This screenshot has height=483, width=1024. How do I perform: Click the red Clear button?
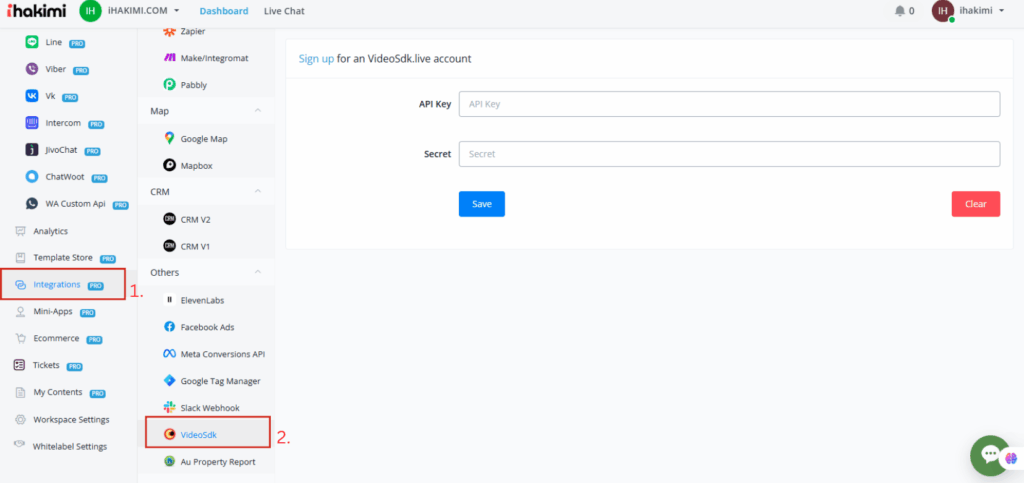[975, 204]
